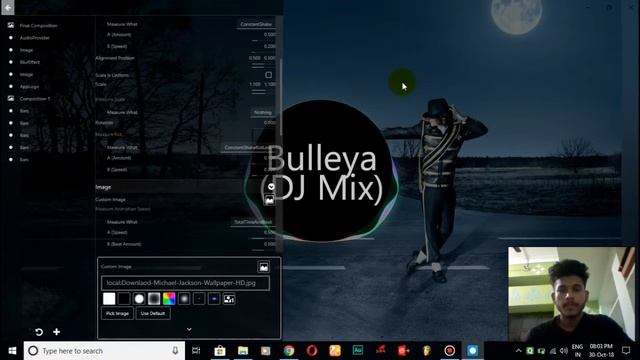Open Microsoft Store from the taskbar
The width and height of the screenshot is (640, 360).
click(x=220, y=351)
